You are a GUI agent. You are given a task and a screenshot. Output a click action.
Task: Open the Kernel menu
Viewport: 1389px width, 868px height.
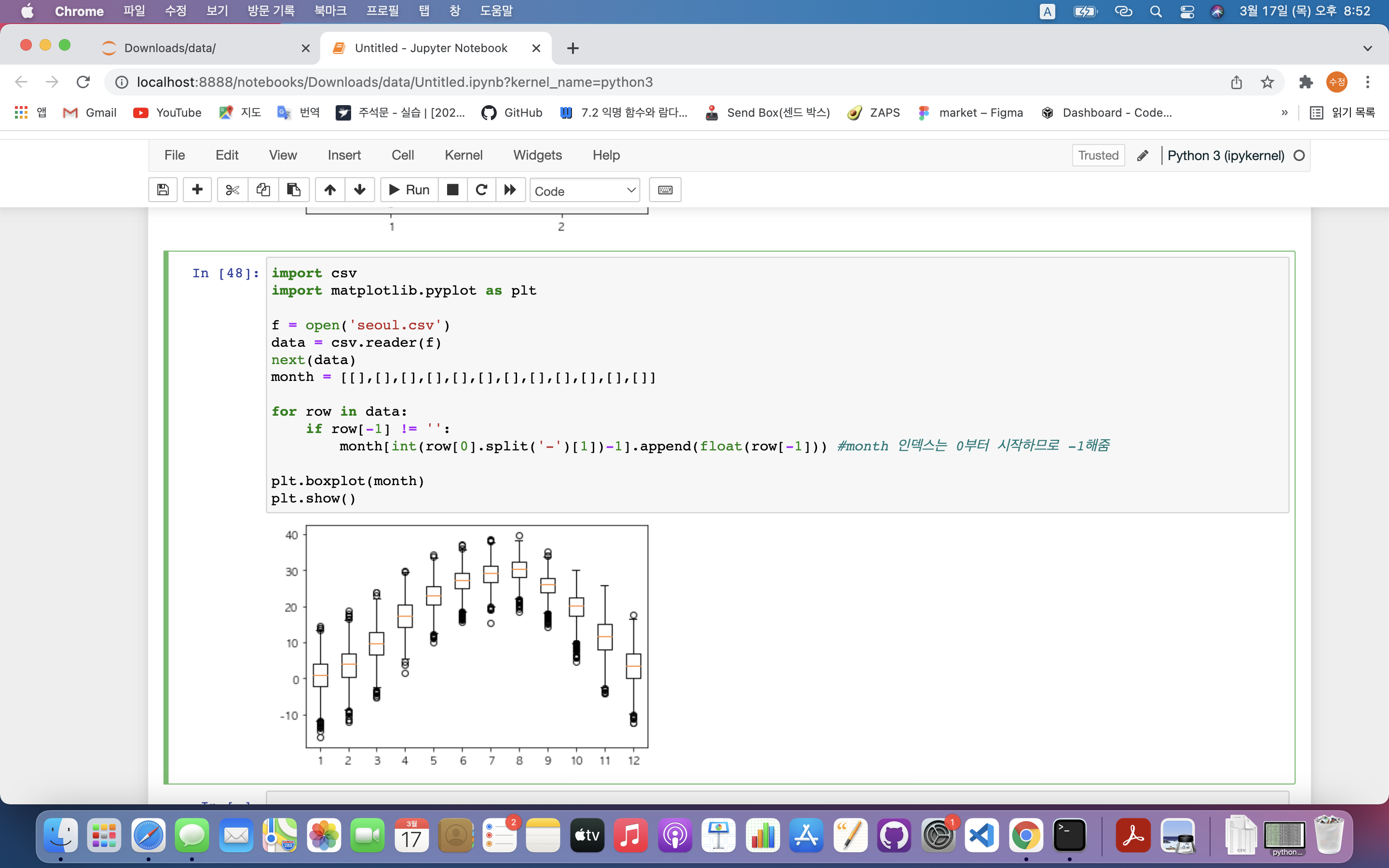point(463,155)
